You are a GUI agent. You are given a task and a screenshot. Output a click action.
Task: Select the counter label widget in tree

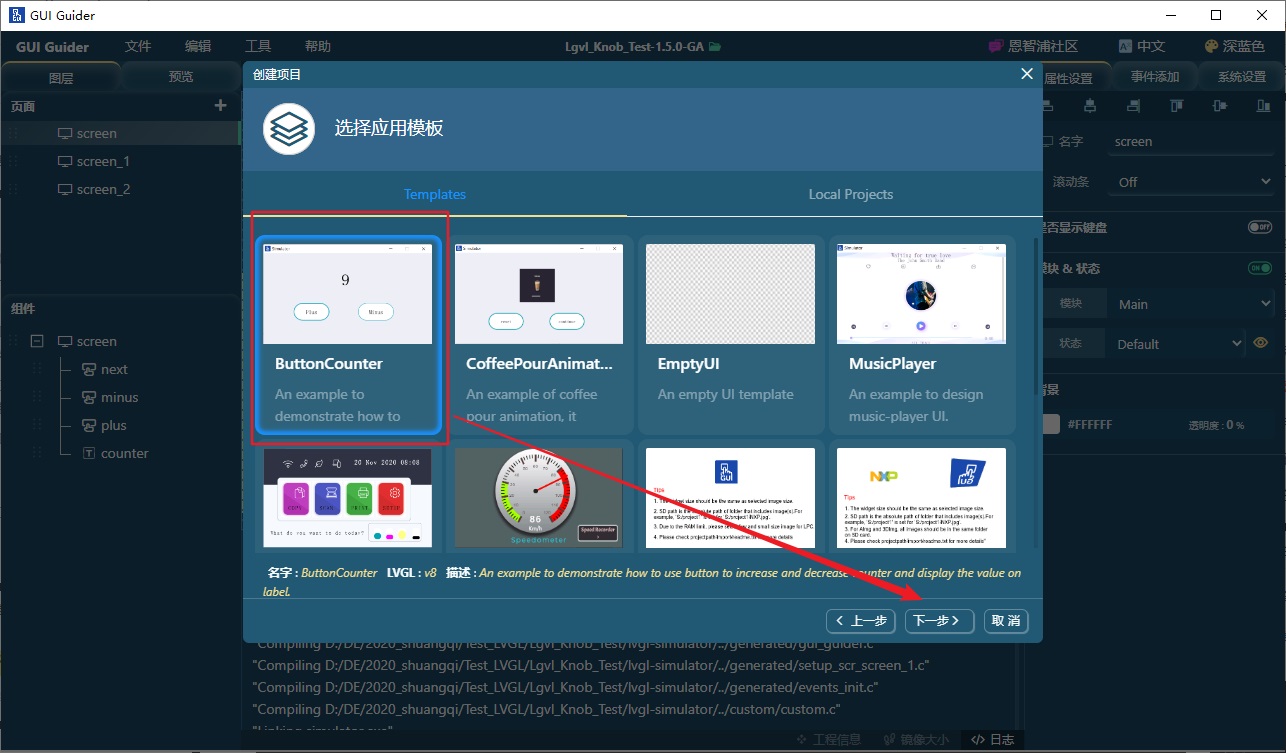click(x=124, y=453)
